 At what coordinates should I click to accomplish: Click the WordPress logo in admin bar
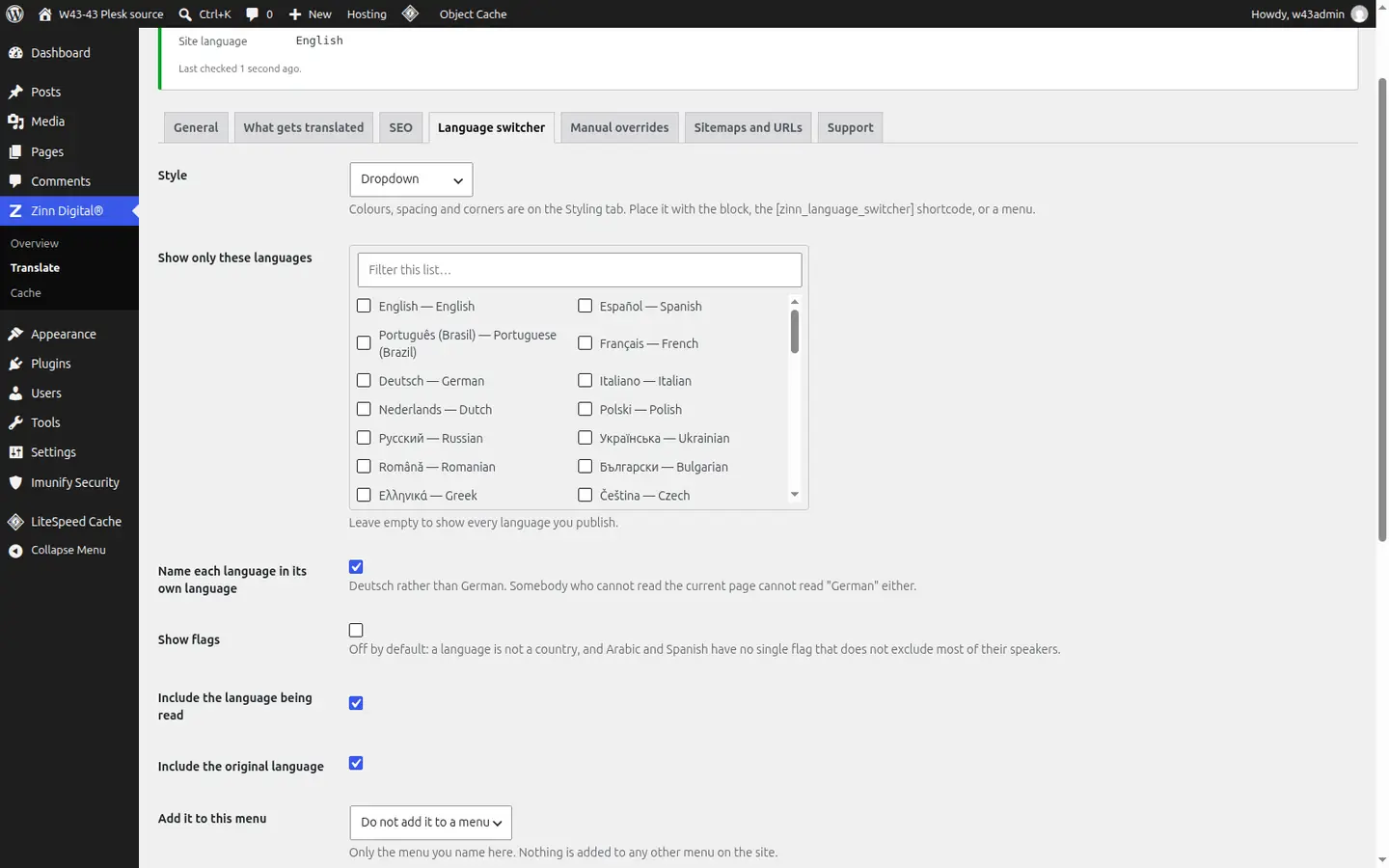14,14
